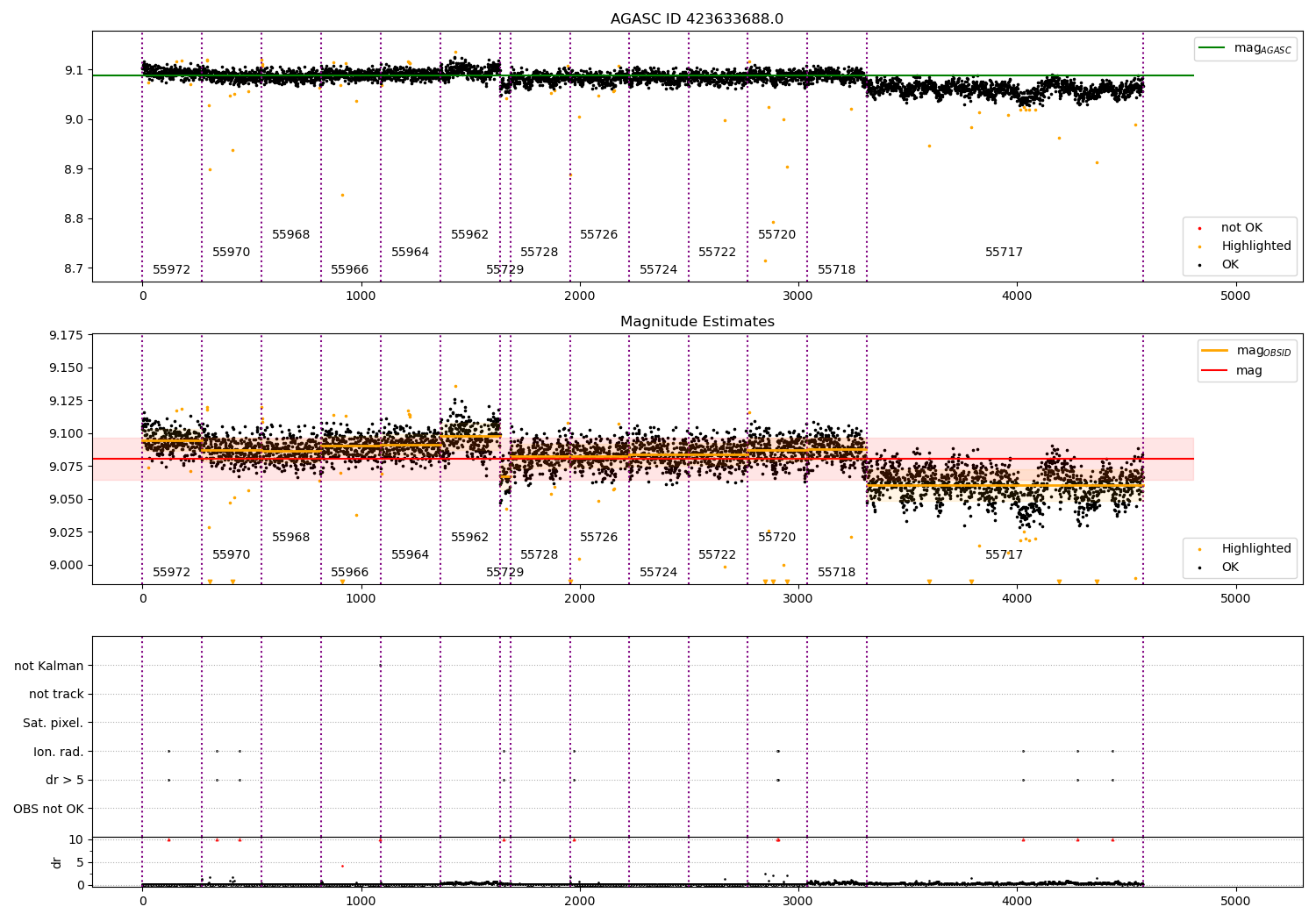Click OBSID label 55729 in the top plot
Image resolution: width=1316 pixels, height=921 pixels.
505,270
